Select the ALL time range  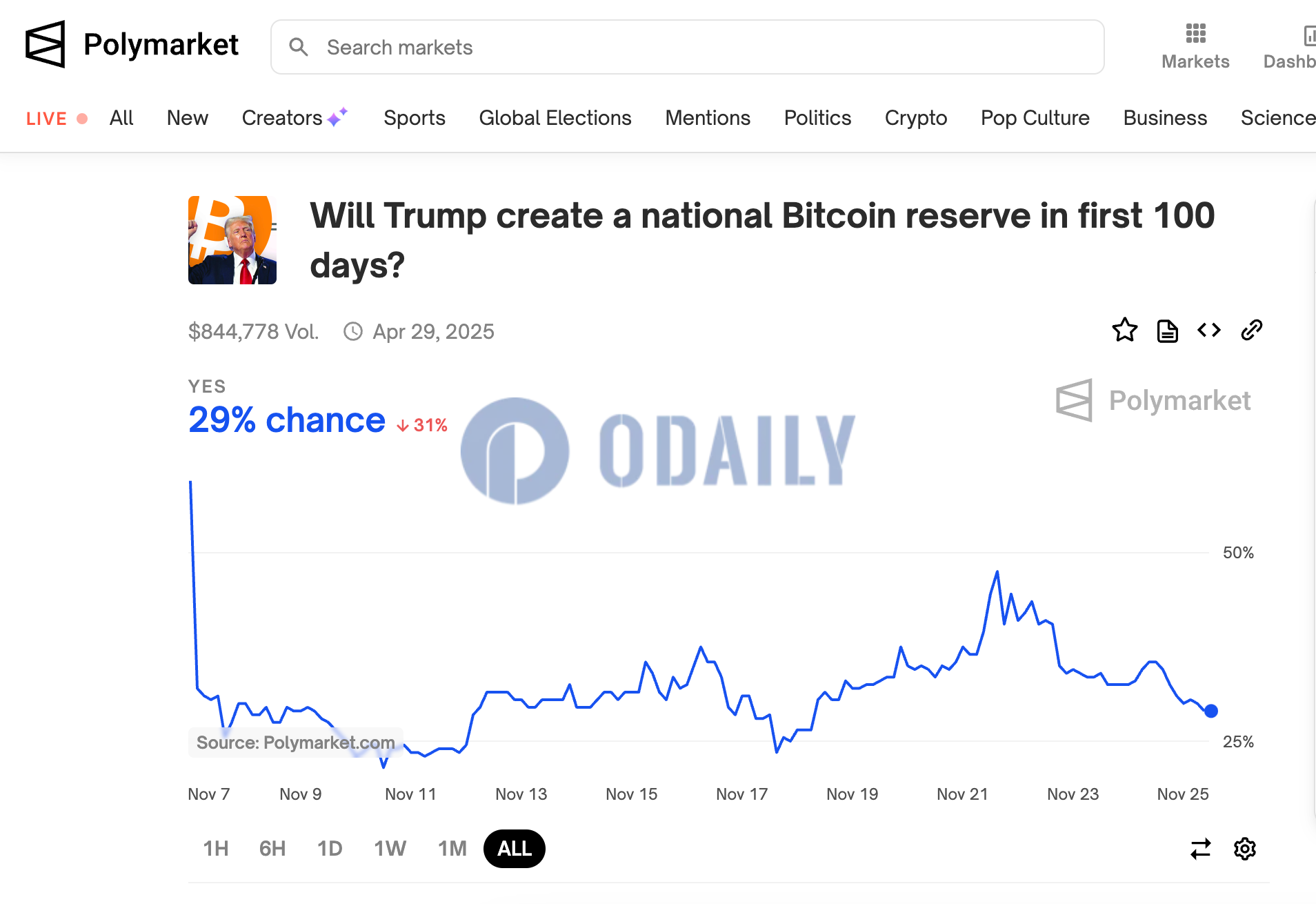(x=515, y=849)
